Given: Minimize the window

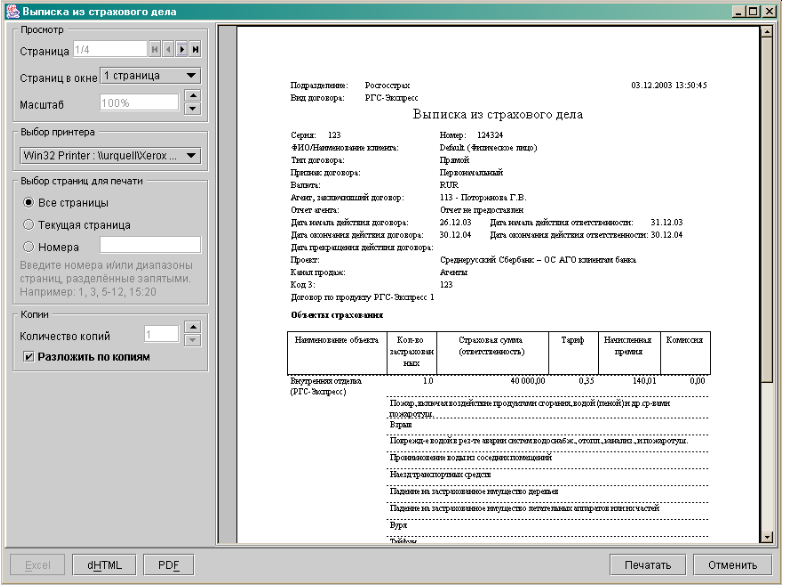Looking at the screenshot, I should point(737,11).
